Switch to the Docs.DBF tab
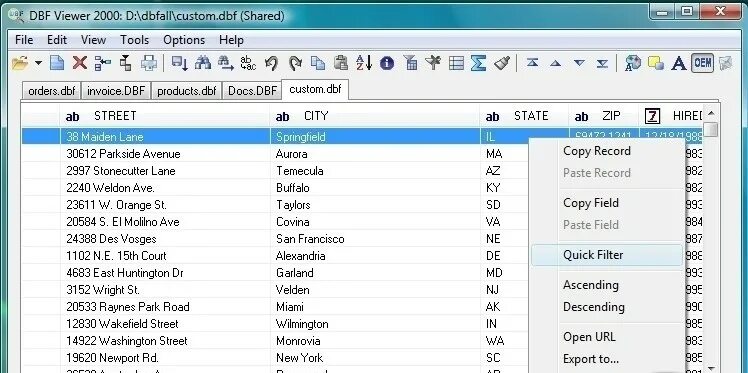Image resolution: width=748 pixels, height=373 pixels. click(x=252, y=91)
